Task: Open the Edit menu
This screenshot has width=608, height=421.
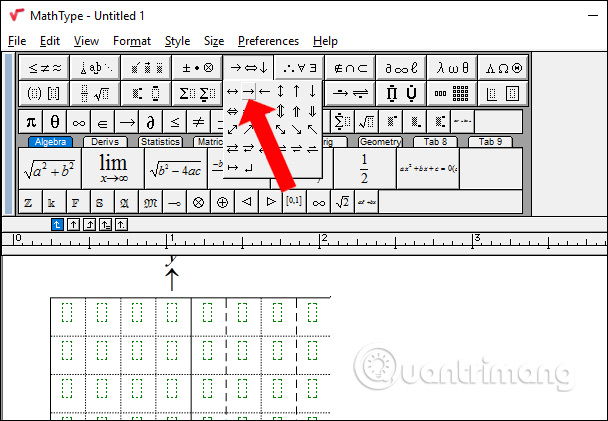Action: coord(50,41)
